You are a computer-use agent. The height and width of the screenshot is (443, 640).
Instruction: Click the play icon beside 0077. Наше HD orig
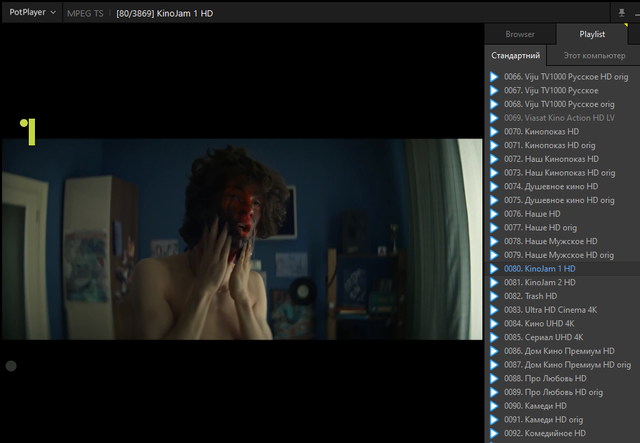[494, 227]
